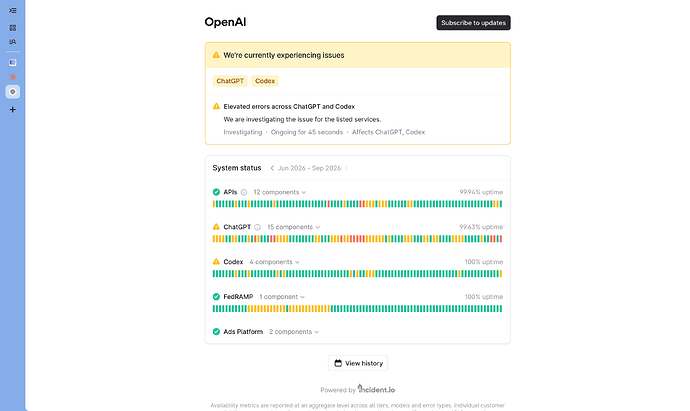
Task: Expand the FedRAMP 1 component dropdown
Action: coord(282,297)
